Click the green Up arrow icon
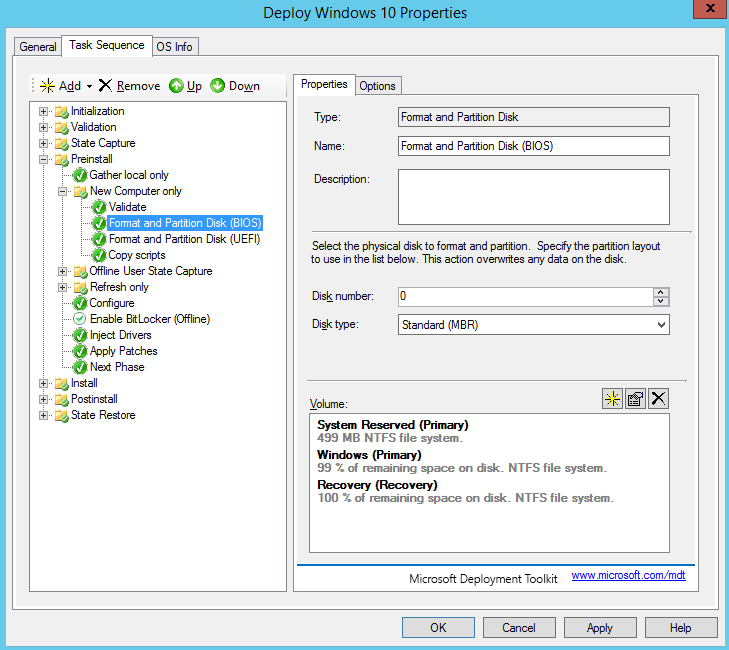This screenshot has height=650, width=729. click(176, 86)
